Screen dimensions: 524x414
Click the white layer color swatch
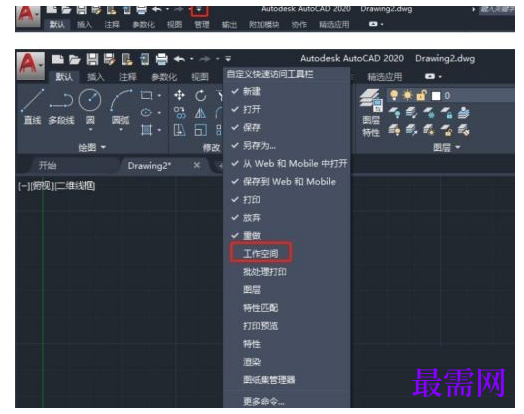point(436,96)
